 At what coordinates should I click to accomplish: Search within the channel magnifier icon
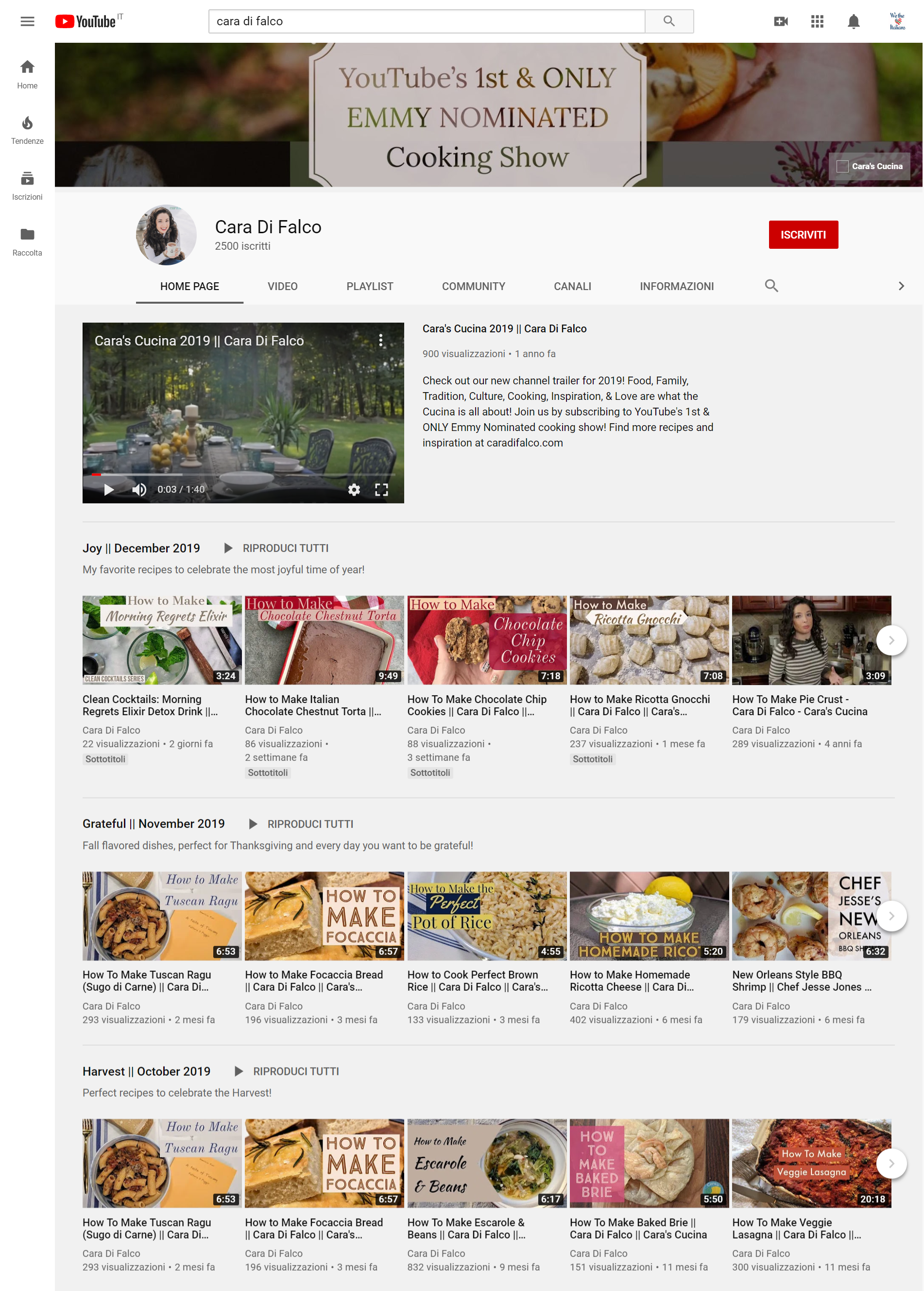pos(771,286)
